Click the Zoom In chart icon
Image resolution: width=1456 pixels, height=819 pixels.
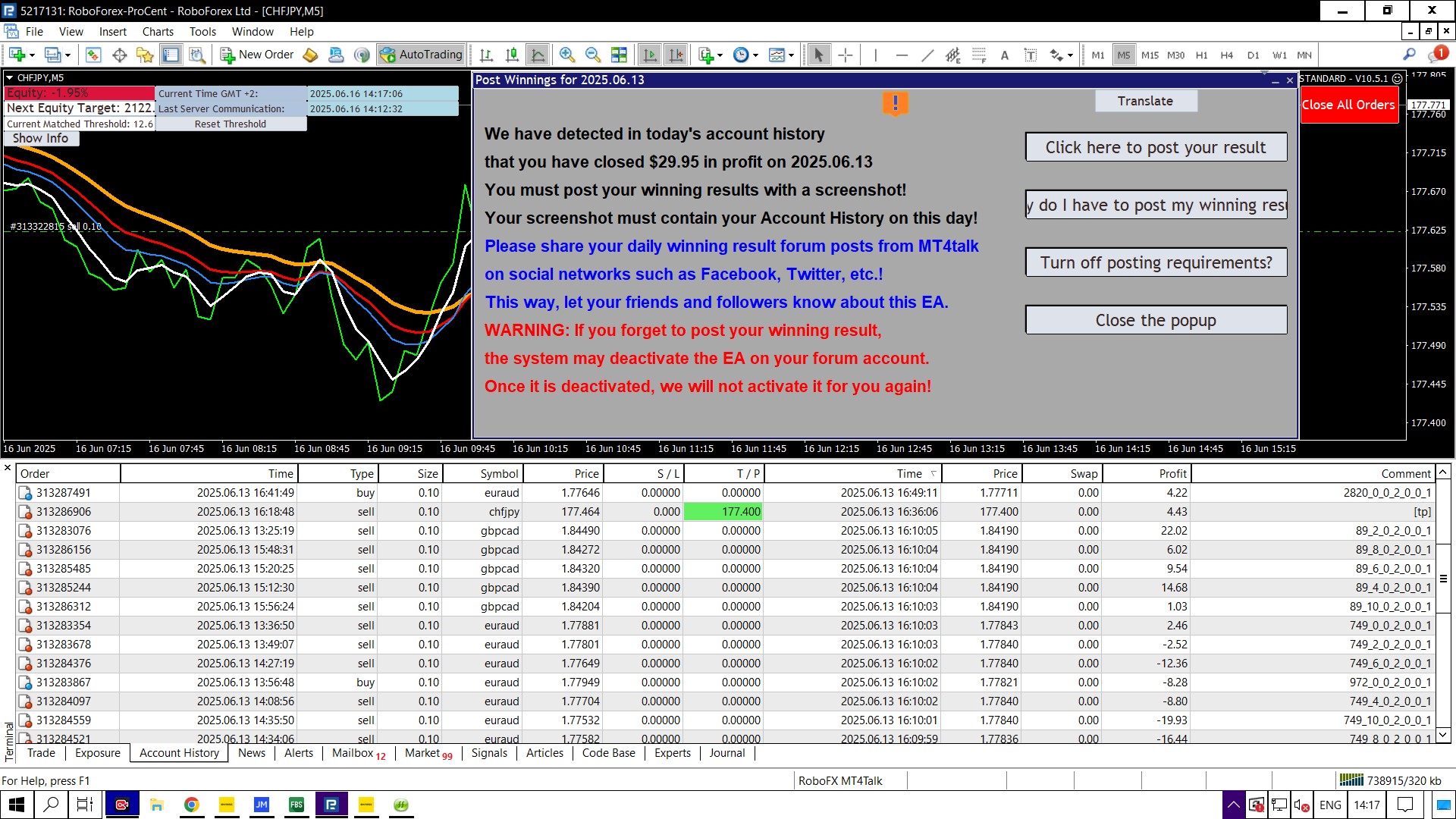(x=566, y=55)
